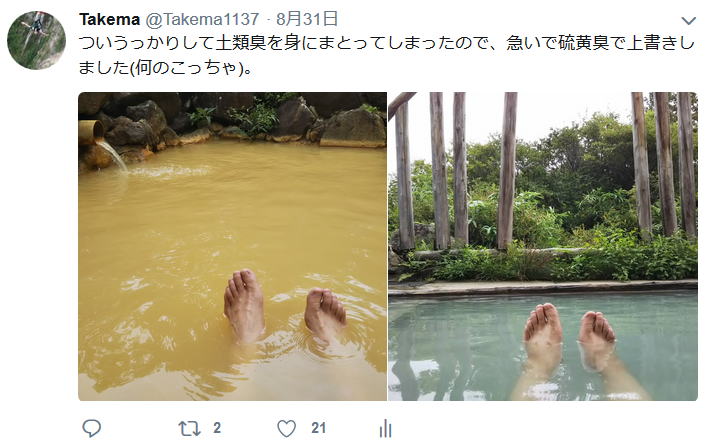The image size is (709, 443).
Task: Retweet this post using the arrows icon
Action: point(189,428)
